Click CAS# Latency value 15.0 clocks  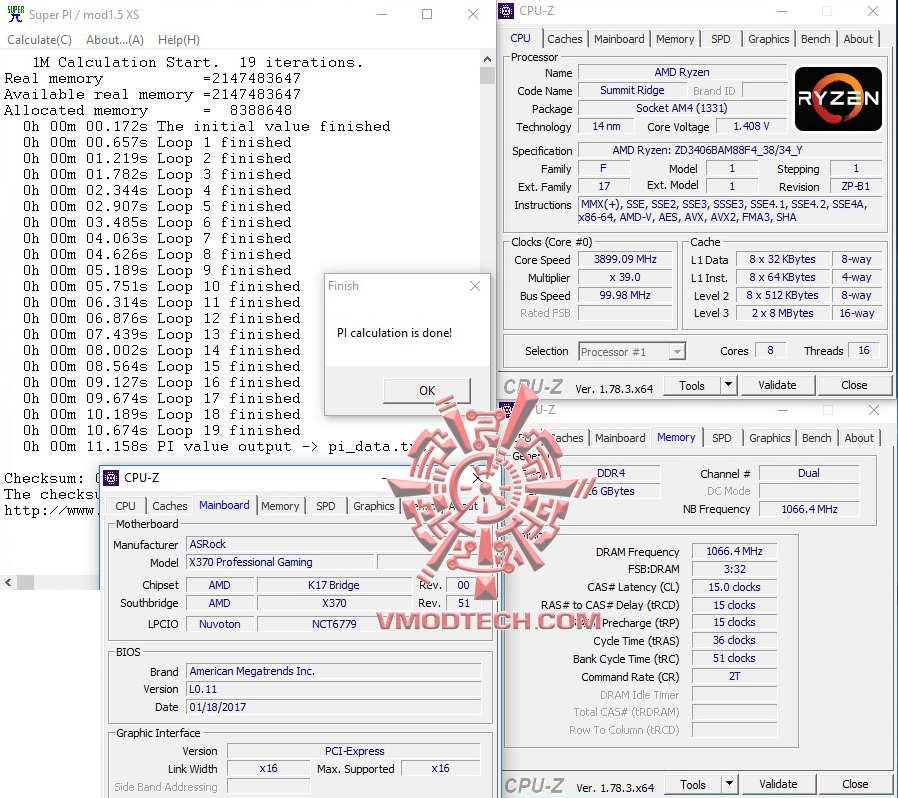pyautogui.click(x=734, y=587)
